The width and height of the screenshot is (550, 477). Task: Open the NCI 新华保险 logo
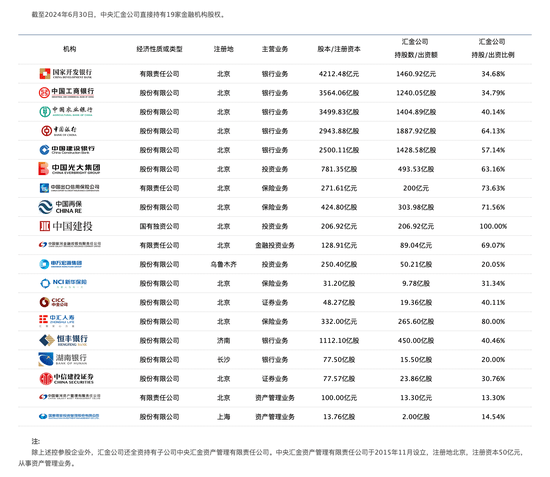63,283
